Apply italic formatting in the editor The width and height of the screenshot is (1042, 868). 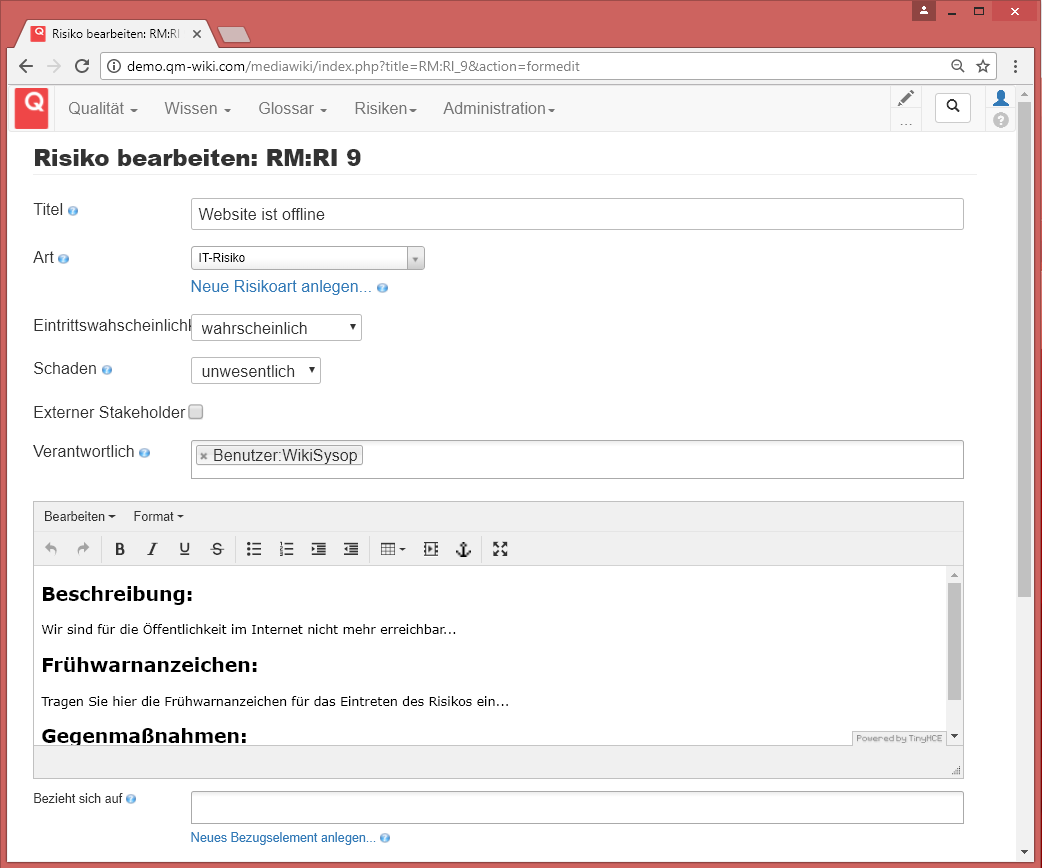(152, 549)
